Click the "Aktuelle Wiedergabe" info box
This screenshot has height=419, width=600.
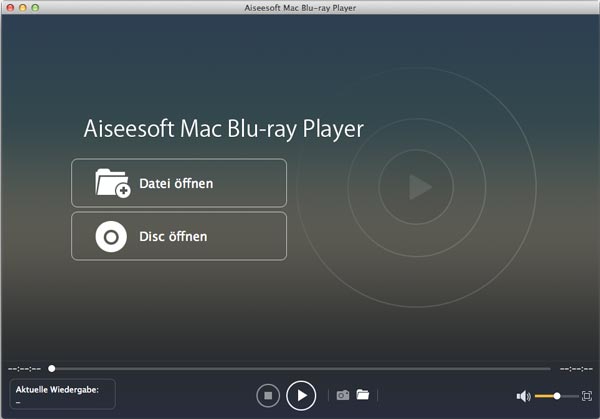(62, 394)
